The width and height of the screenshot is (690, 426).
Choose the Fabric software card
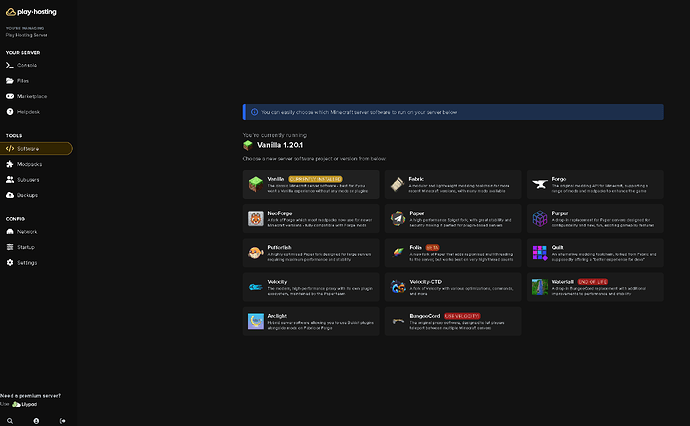453,184
